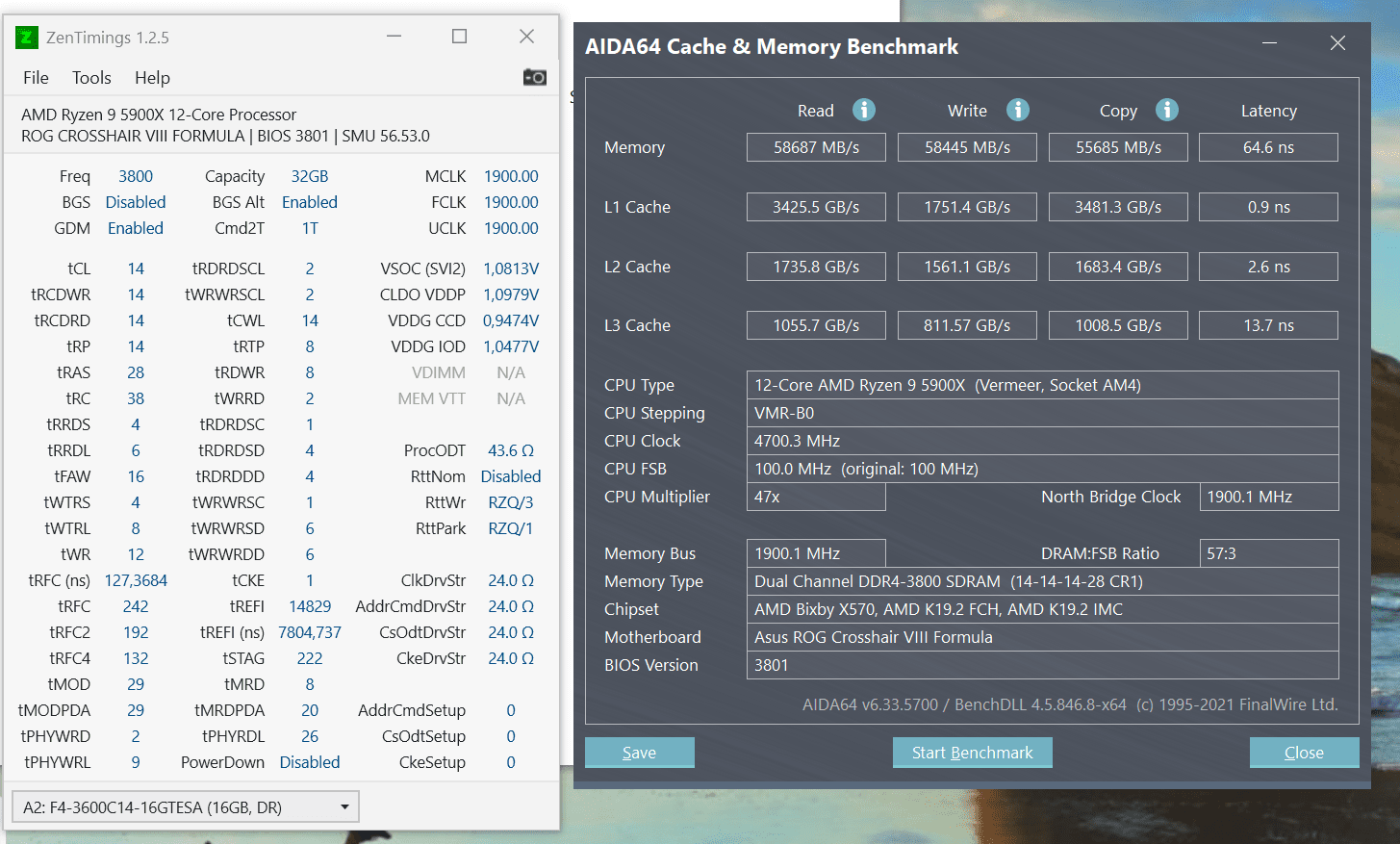The image size is (1400, 844).
Task: Close the AIDA64 window with the X
Action: (1337, 43)
